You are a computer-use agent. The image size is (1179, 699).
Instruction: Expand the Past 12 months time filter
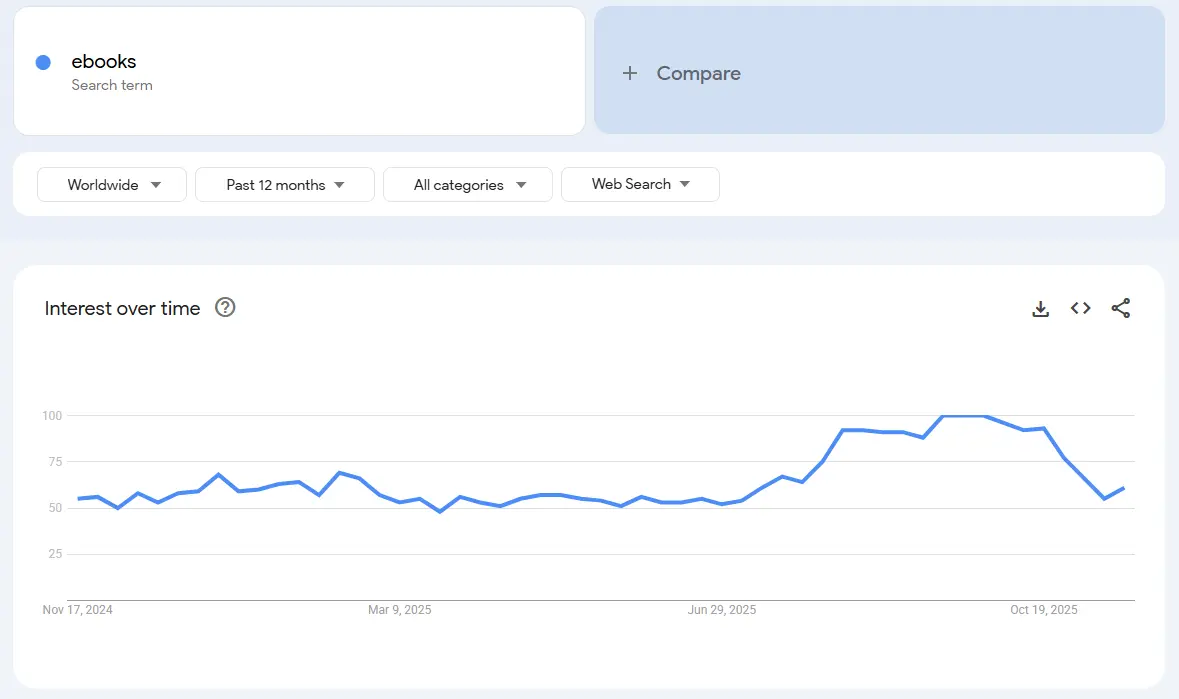pyautogui.click(x=285, y=185)
